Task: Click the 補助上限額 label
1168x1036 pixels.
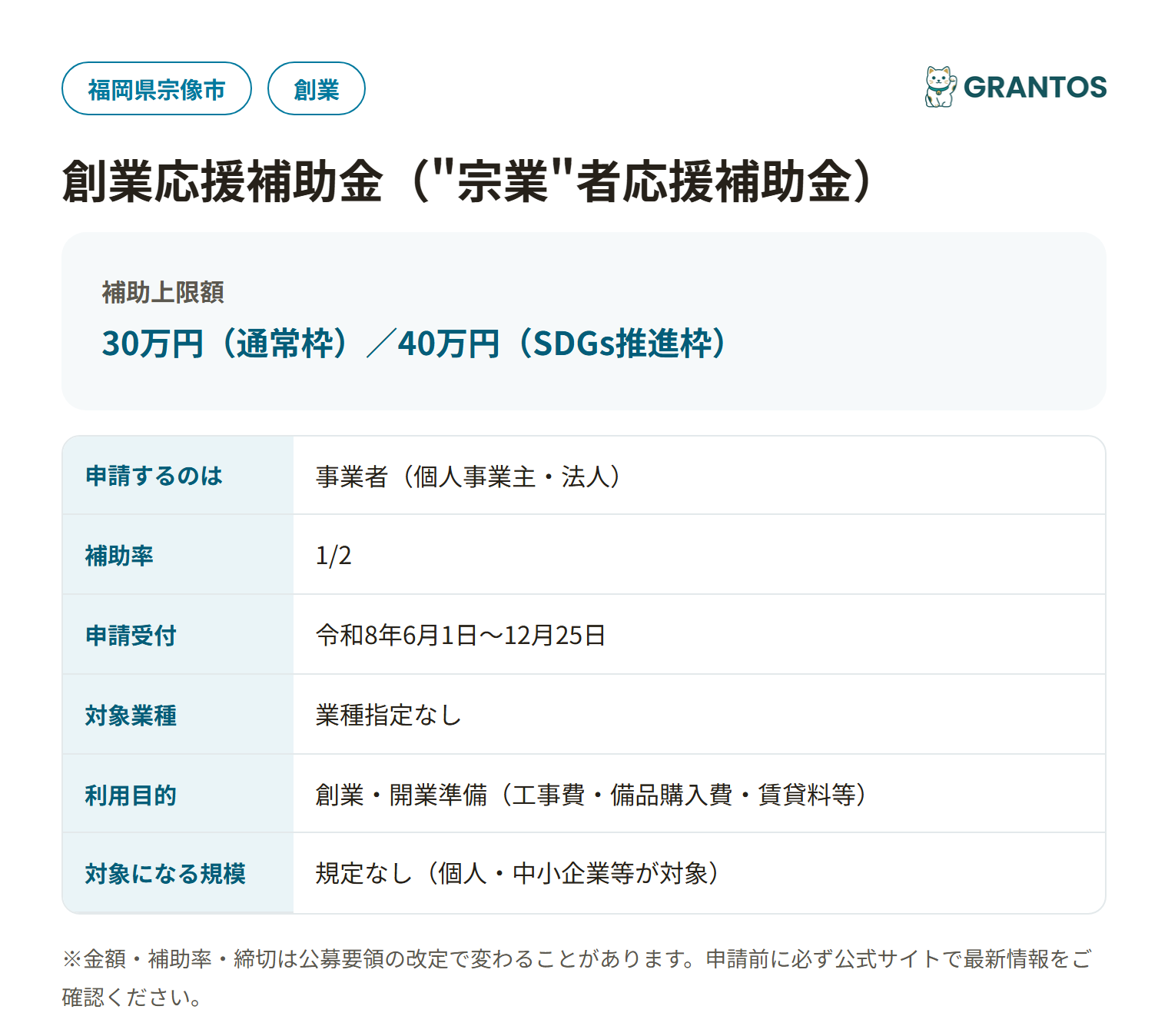Action: click(x=163, y=292)
